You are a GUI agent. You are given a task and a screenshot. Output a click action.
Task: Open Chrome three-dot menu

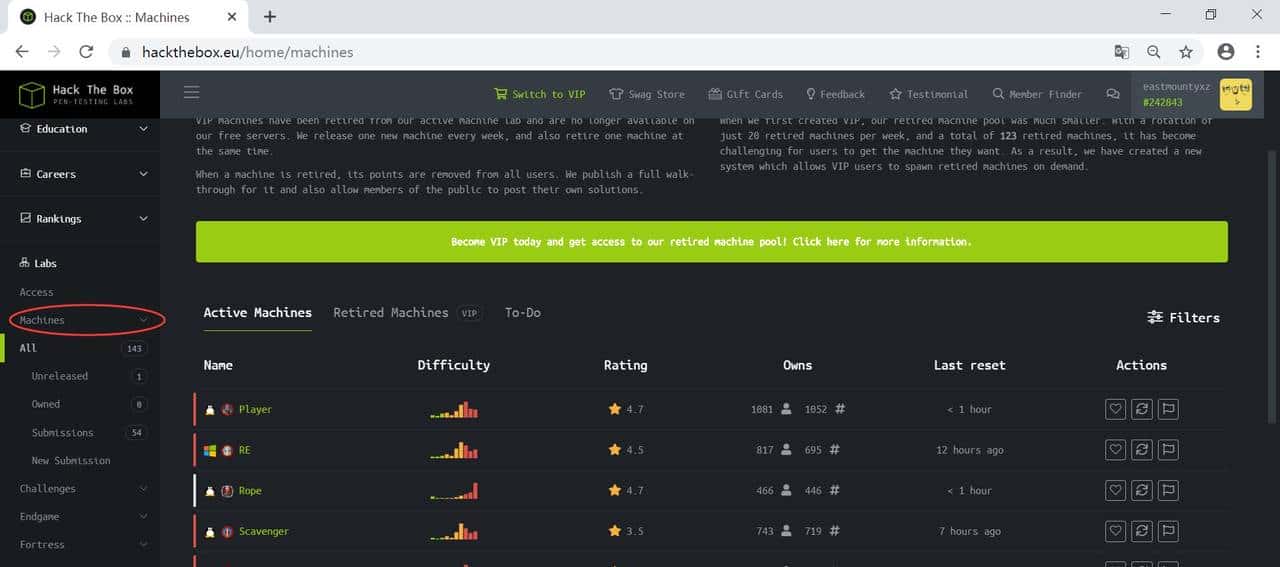click(1257, 52)
